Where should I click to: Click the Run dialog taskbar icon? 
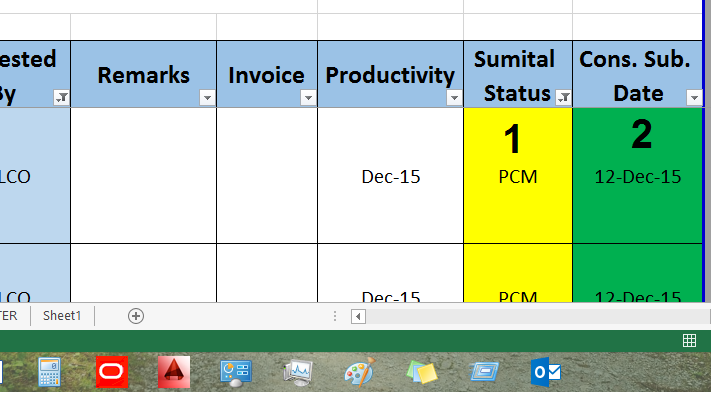tap(484, 372)
